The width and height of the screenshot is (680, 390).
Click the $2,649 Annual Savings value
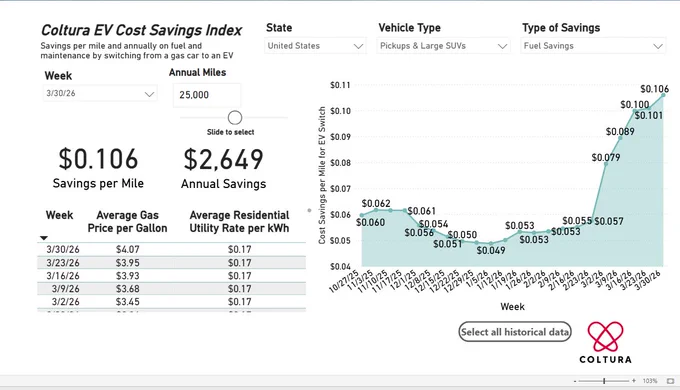[x=223, y=160]
